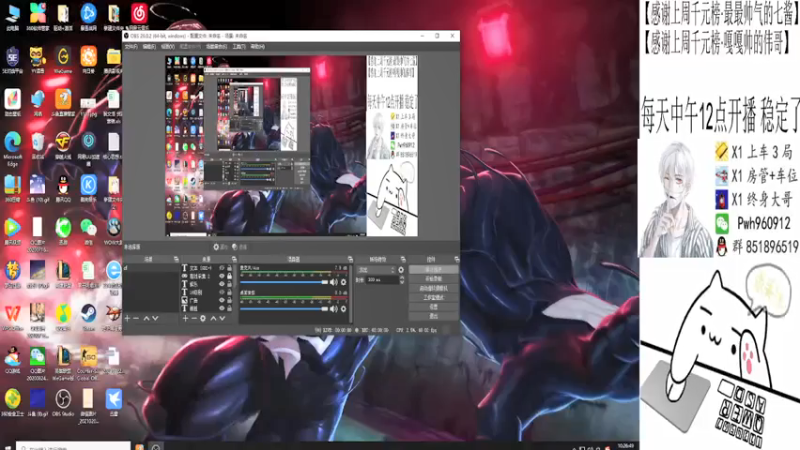Screen dimensions: 800x450
Task: Adjust the 桌面音频 volume slider
Action: [284, 309]
